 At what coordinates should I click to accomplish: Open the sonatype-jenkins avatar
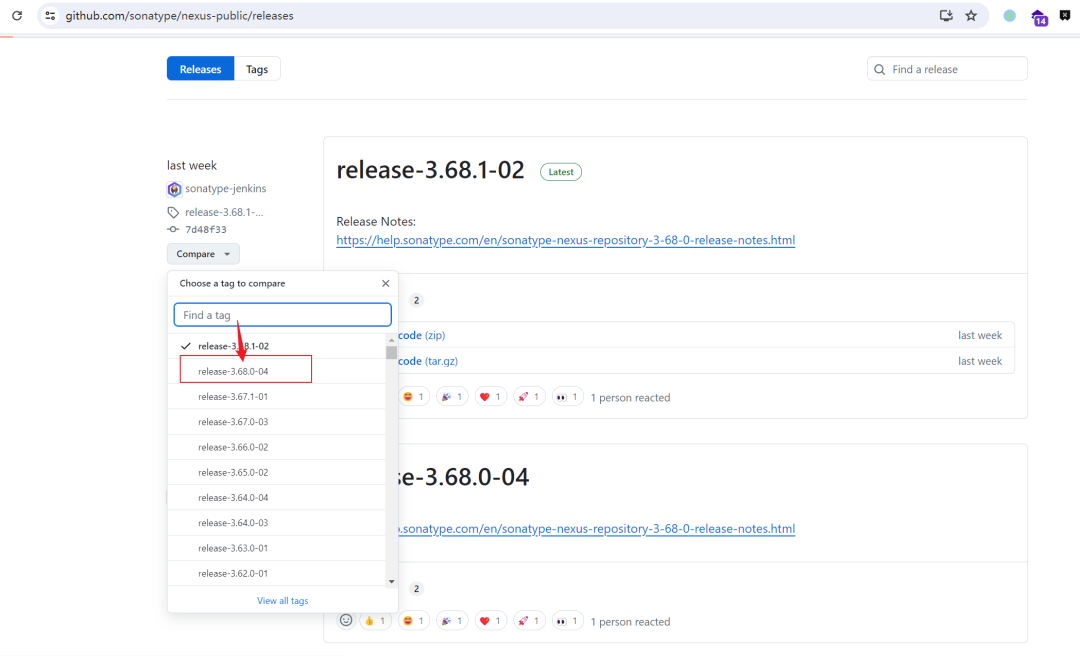coord(174,189)
